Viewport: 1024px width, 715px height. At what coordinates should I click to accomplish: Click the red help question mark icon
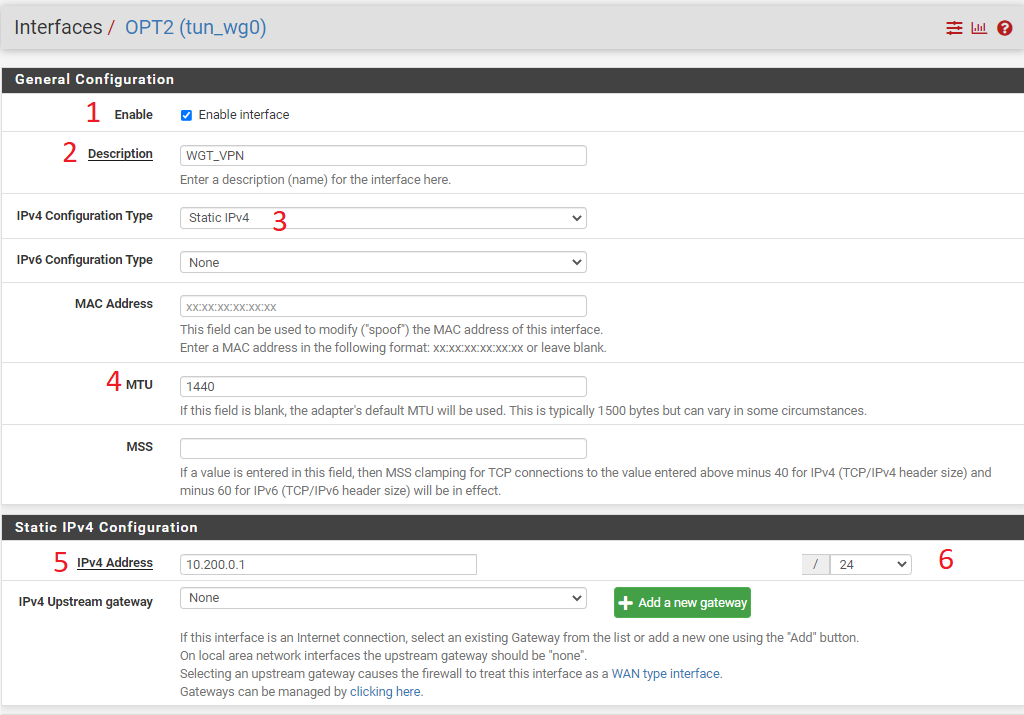click(x=1003, y=27)
